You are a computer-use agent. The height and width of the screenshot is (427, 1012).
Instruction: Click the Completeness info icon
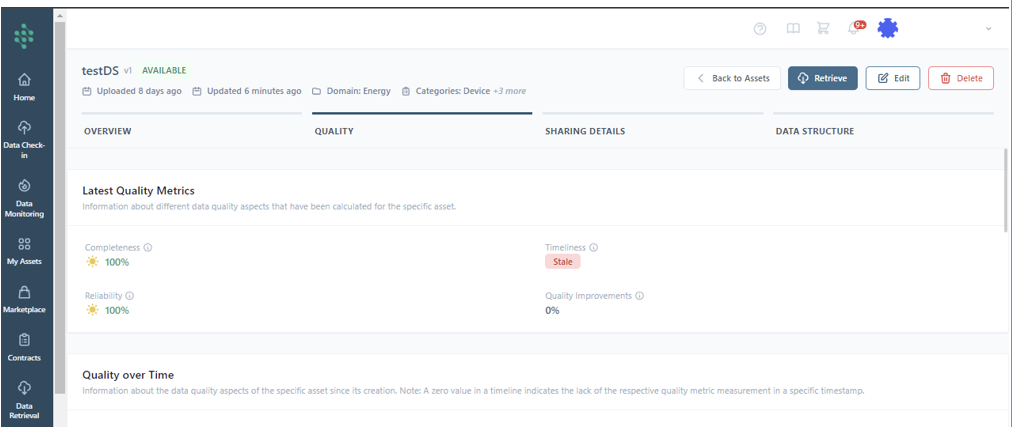click(148, 247)
